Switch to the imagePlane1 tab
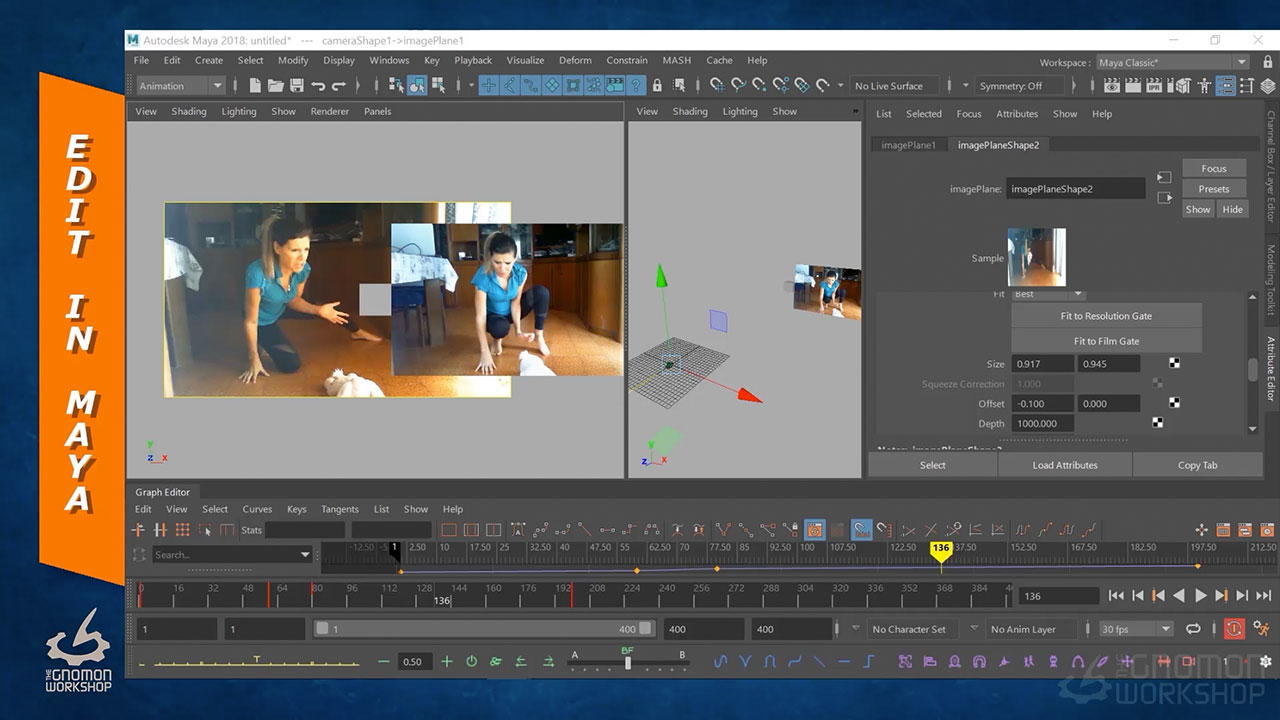Screen dimensions: 1280x720 coord(908,145)
